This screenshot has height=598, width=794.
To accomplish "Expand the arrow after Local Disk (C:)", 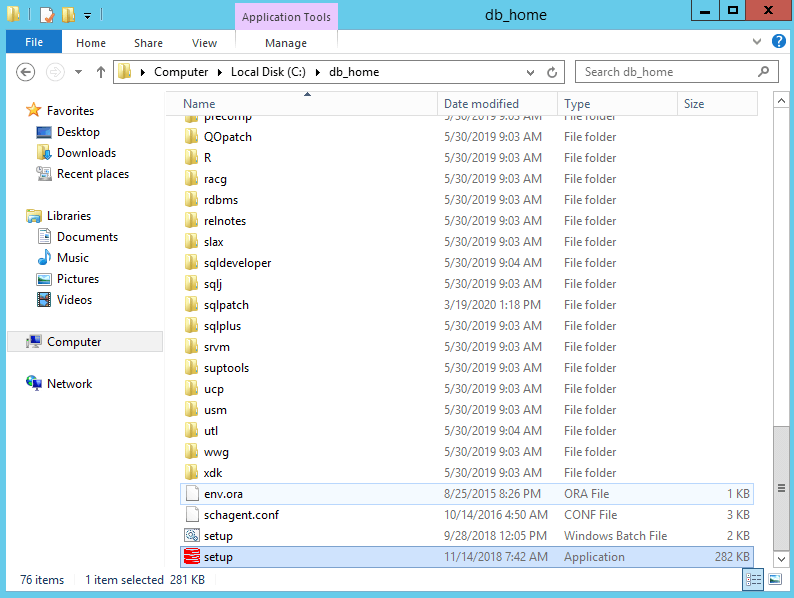I will click(x=318, y=72).
